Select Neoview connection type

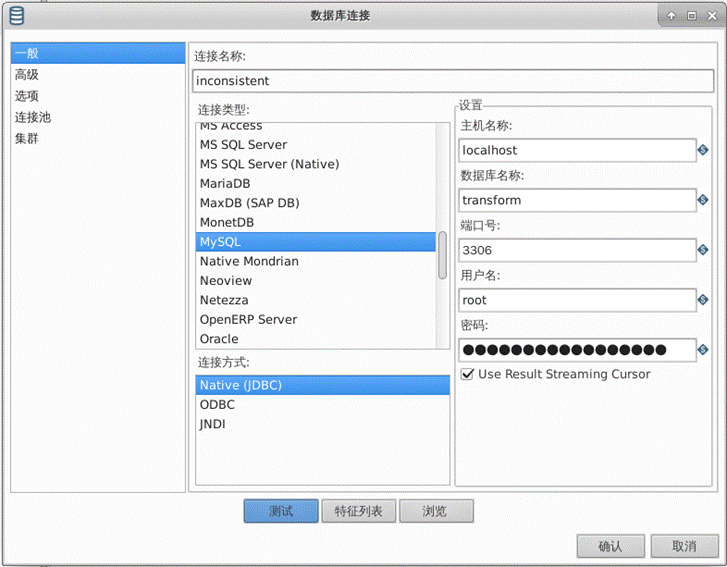(x=316, y=281)
